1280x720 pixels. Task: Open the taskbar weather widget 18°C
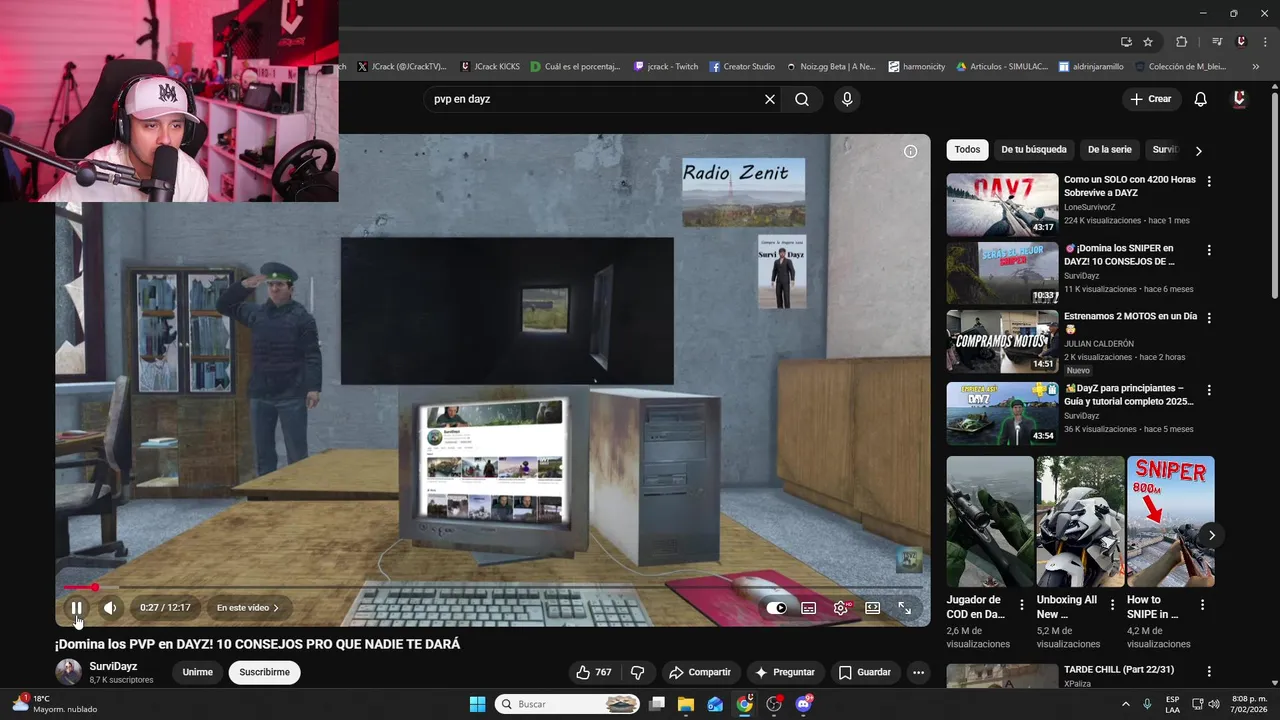coord(55,704)
